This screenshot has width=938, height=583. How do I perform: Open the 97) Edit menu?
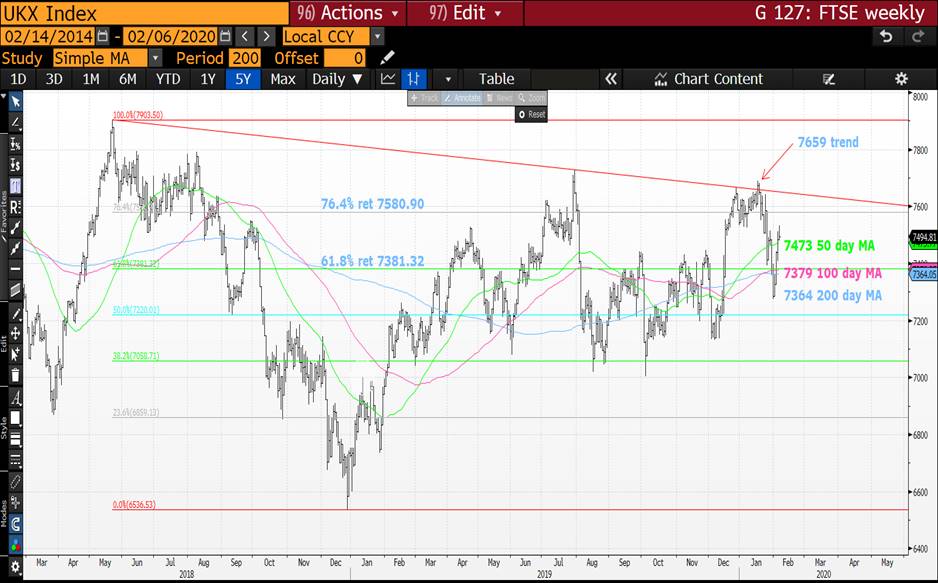click(465, 13)
